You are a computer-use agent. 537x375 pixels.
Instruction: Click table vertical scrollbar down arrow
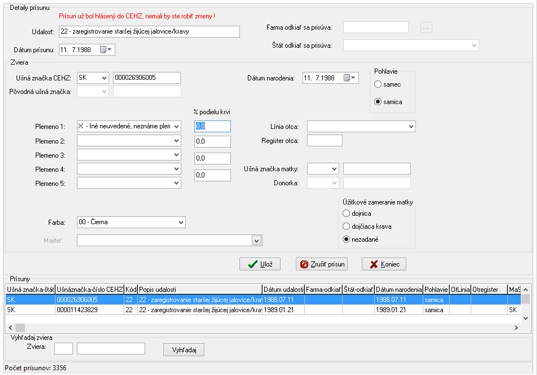click(x=526, y=318)
